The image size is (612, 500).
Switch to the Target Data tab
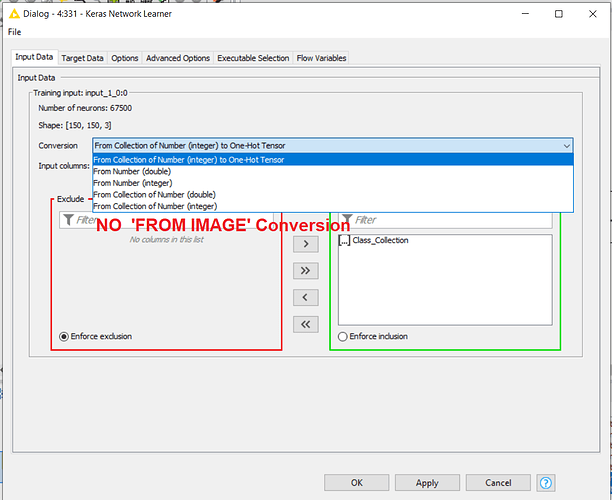(x=82, y=58)
